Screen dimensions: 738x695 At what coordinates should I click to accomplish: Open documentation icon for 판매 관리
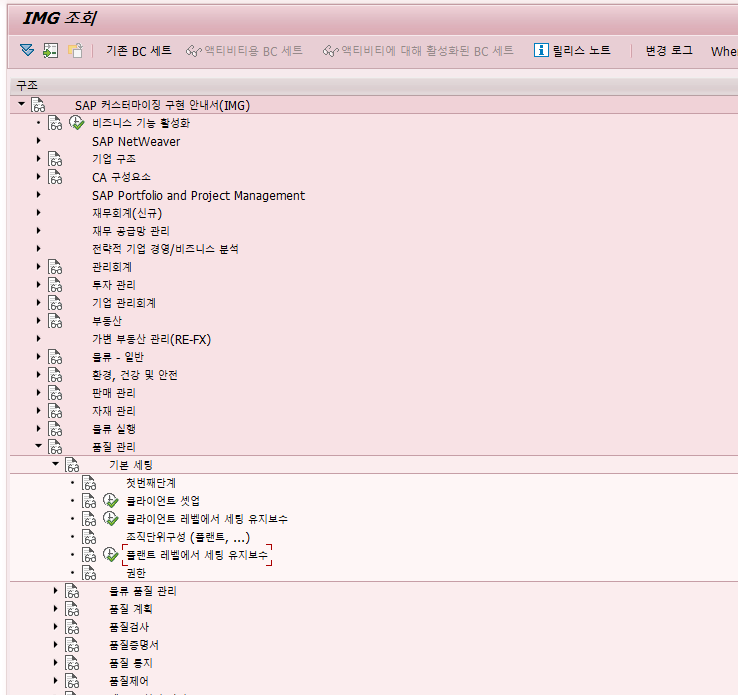pyautogui.click(x=55, y=392)
